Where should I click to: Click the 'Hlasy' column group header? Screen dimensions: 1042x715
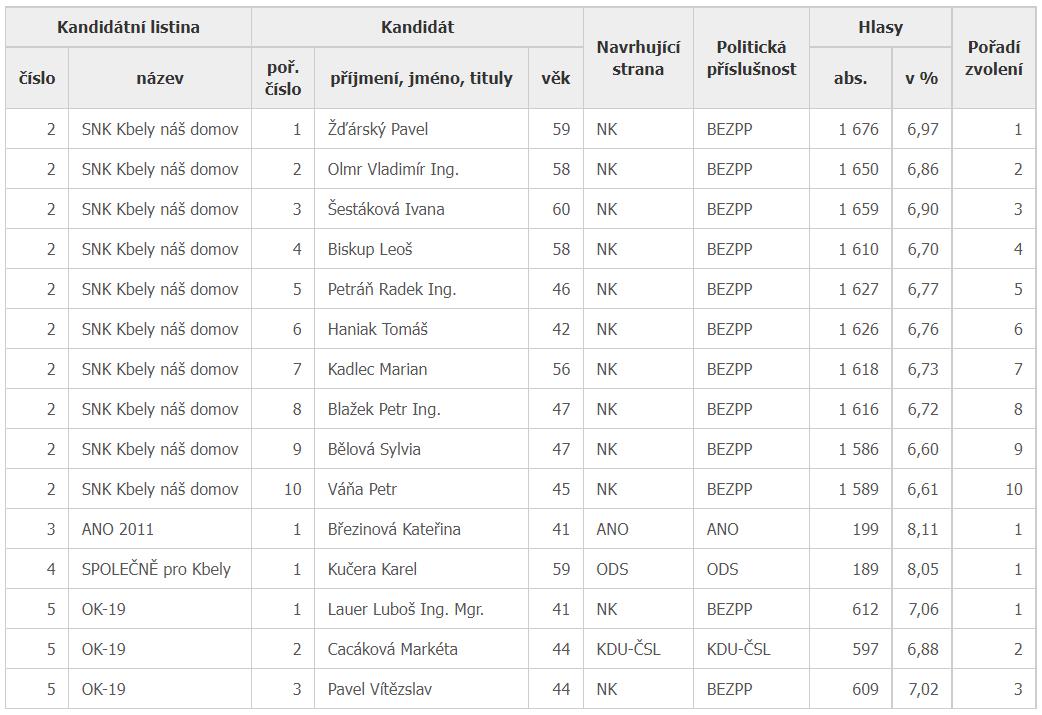(880, 27)
